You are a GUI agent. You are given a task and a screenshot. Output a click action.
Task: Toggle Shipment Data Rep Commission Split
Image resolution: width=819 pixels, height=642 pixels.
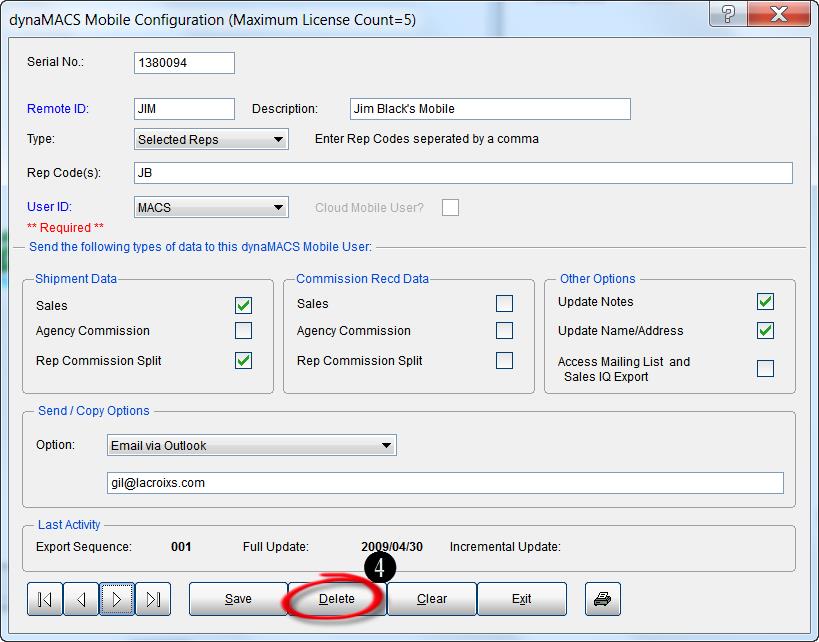coord(243,360)
